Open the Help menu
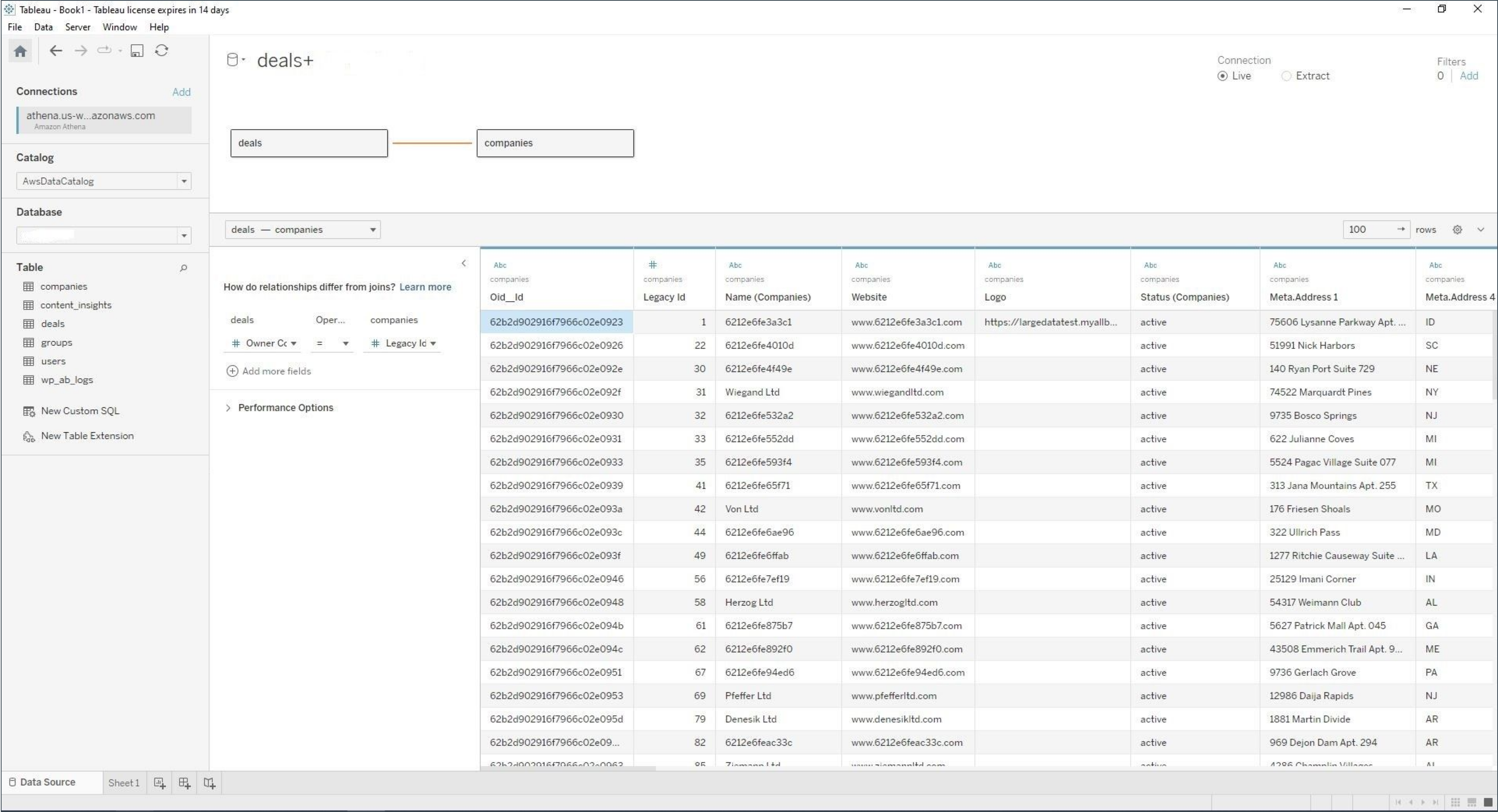This screenshot has height=812, width=1498. coord(159,27)
